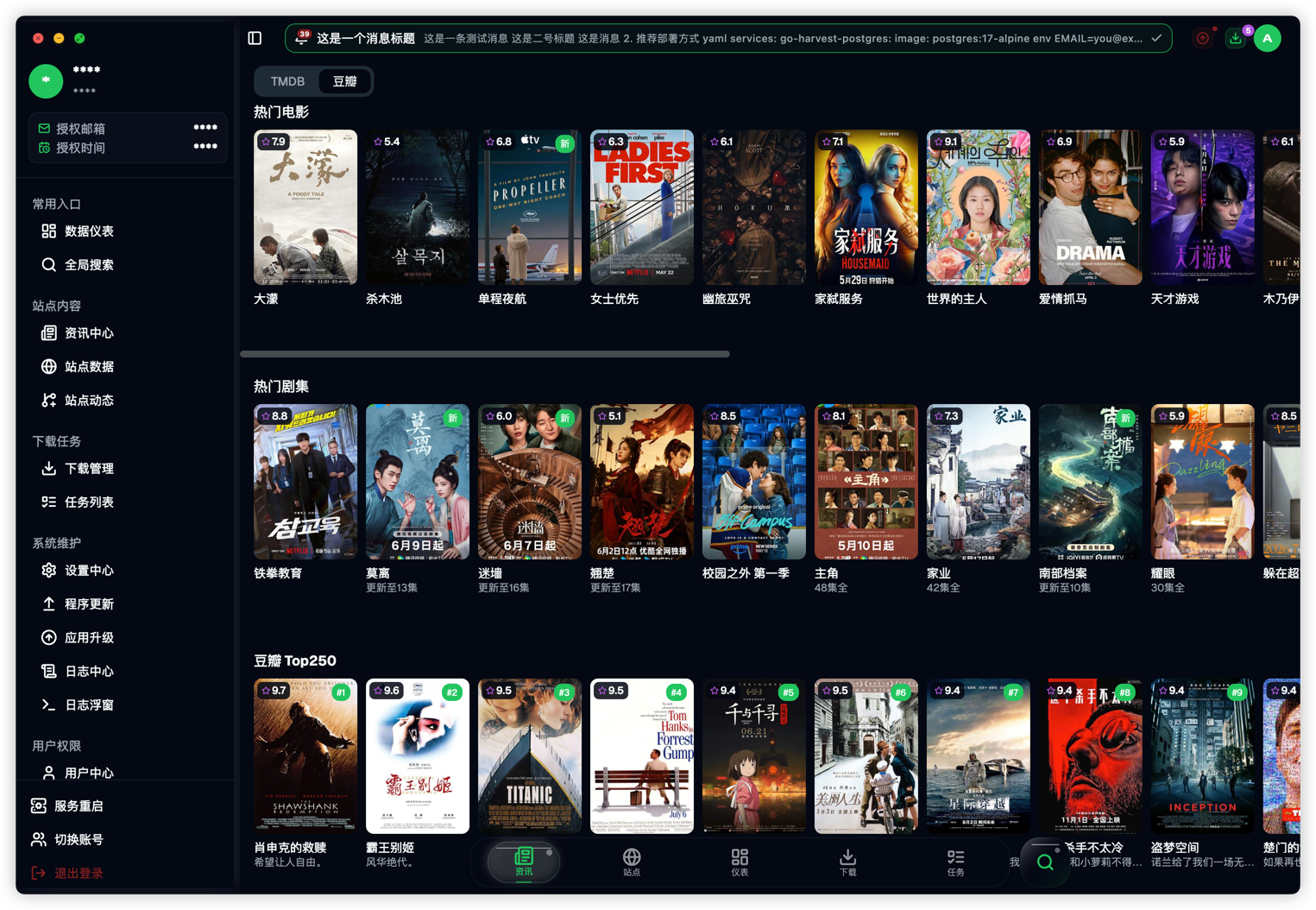Reveal hidden 授权邮箱 value dots
The height and width of the screenshot is (910, 1316).
tap(205, 128)
